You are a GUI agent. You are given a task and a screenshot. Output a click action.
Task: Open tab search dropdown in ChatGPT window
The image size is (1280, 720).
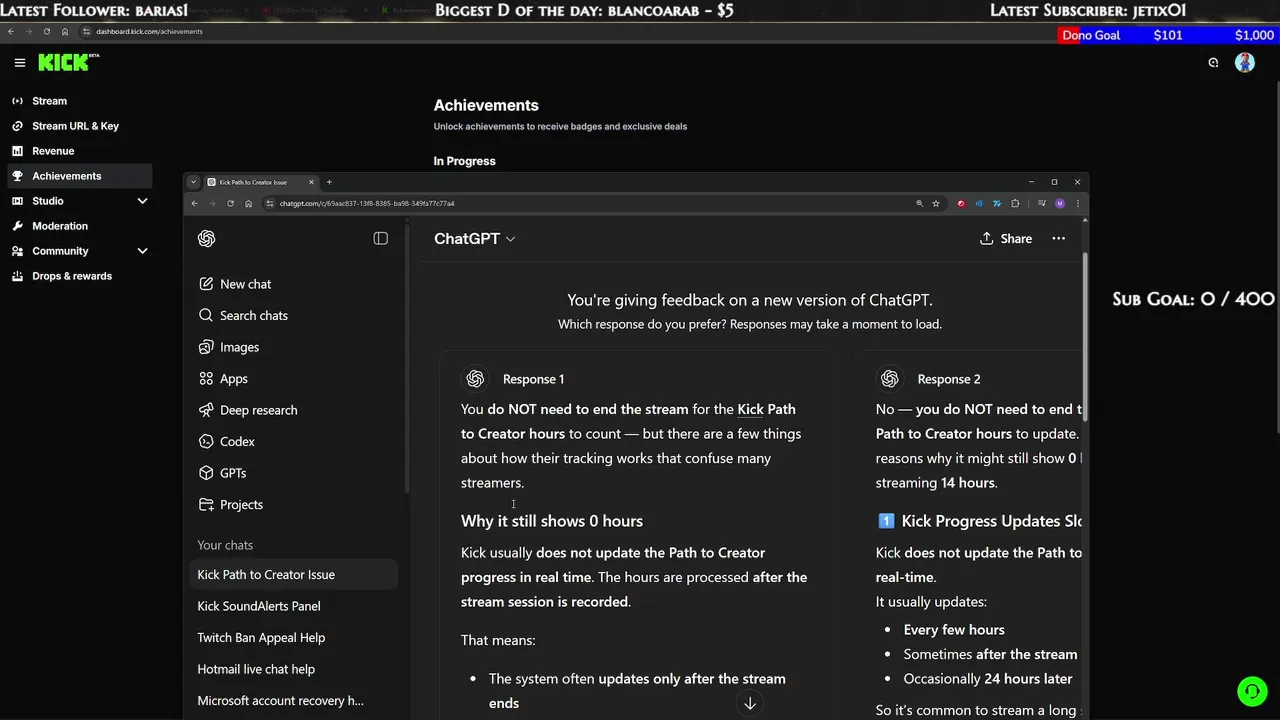pyautogui.click(x=193, y=182)
